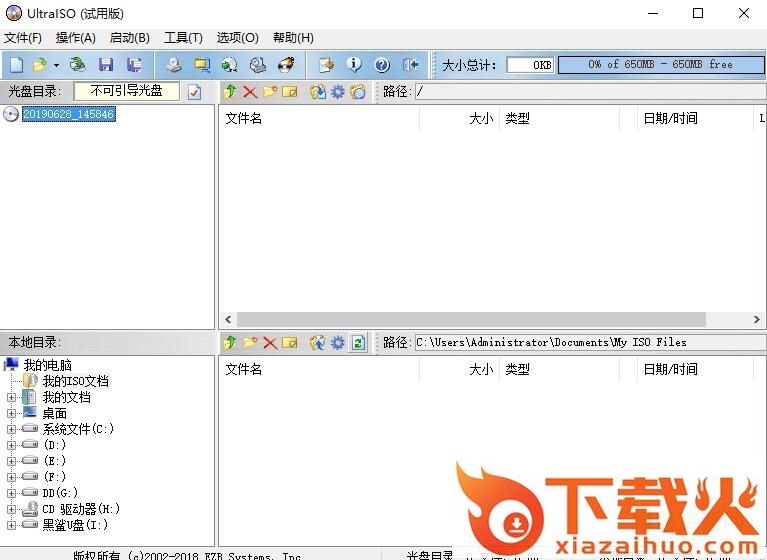The height and width of the screenshot is (560, 767).
Task: Open the 启动(B) menu
Action: pos(130,38)
